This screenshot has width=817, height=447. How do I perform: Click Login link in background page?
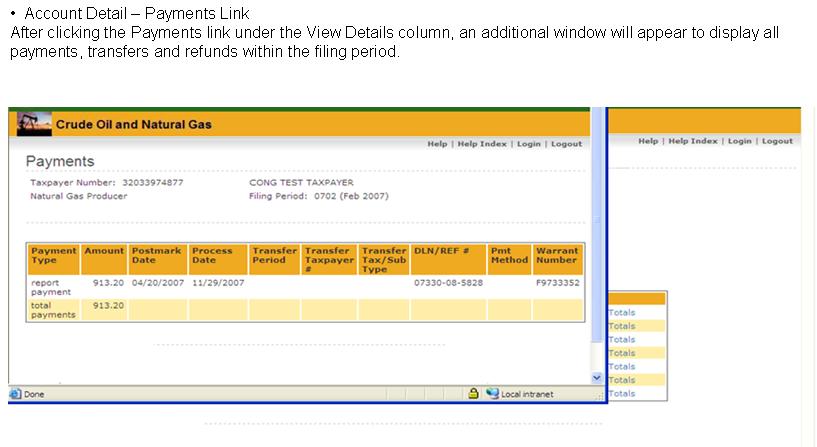(740, 141)
